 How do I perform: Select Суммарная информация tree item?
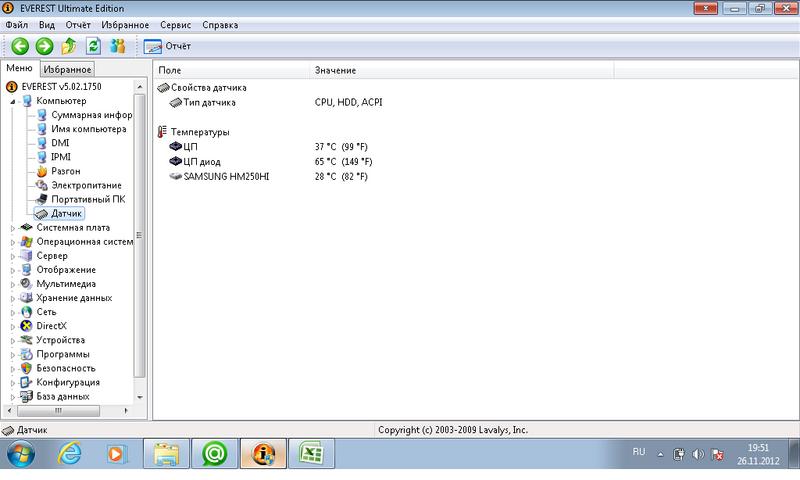click(92, 115)
